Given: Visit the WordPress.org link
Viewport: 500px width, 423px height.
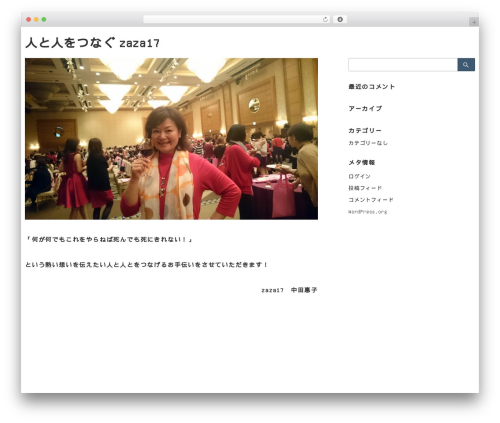Looking at the screenshot, I should 368,212.
